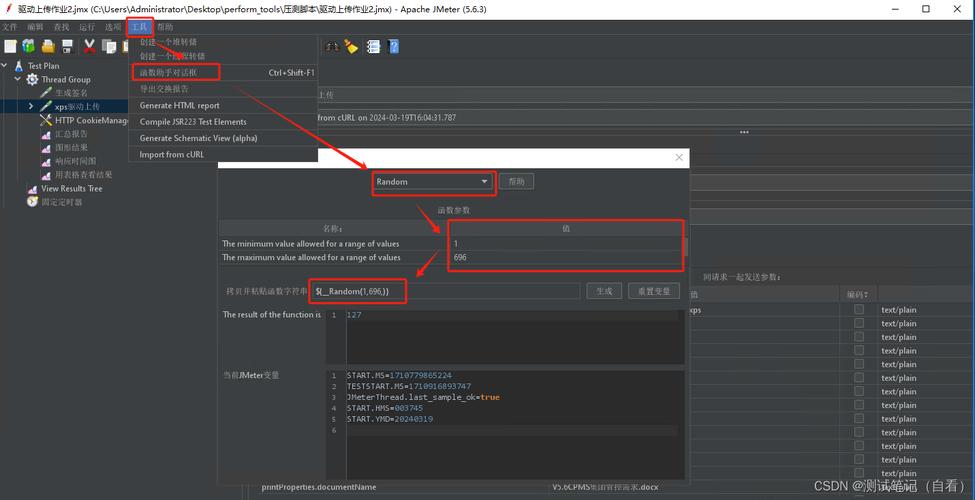Open the 文件 menu

click(9, 27)
